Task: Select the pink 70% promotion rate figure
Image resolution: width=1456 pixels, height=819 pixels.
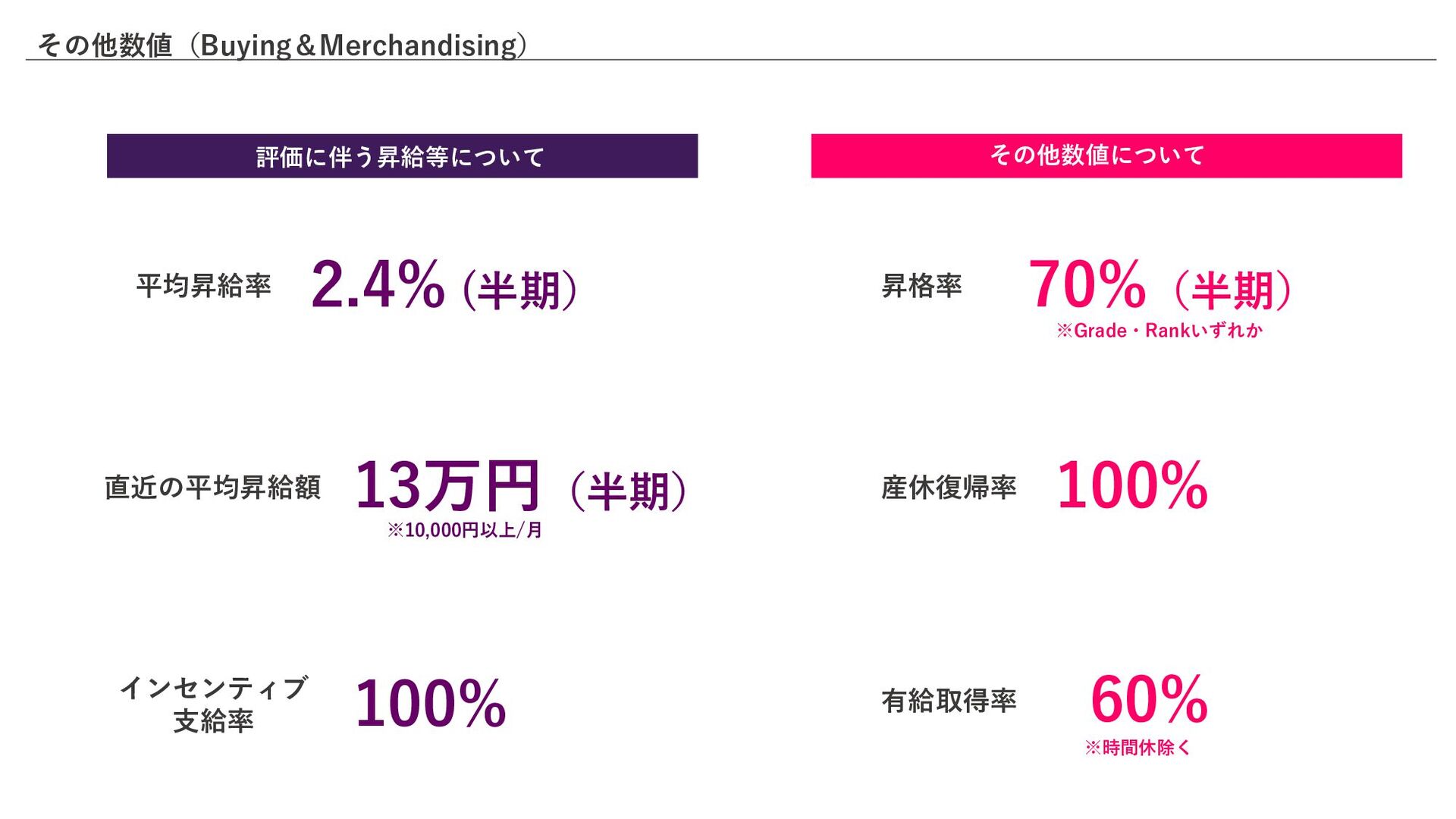Action: point(1087,284)
